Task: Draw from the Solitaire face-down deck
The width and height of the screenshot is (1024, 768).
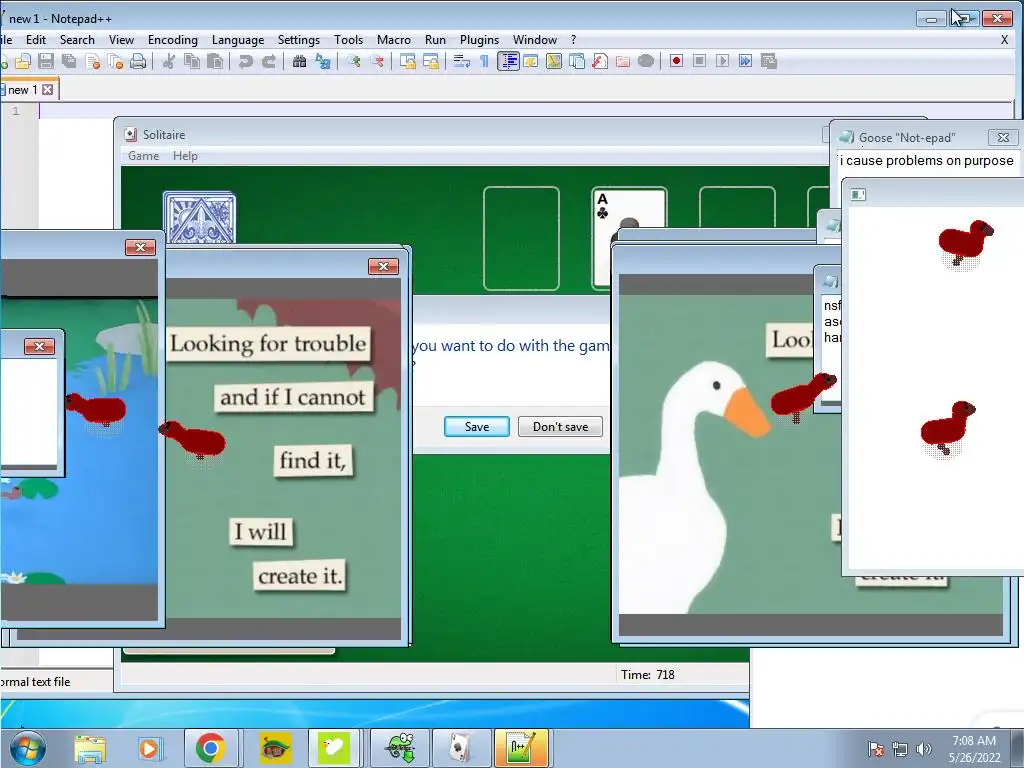Action: pyautogui.click(x=199, y=218)
